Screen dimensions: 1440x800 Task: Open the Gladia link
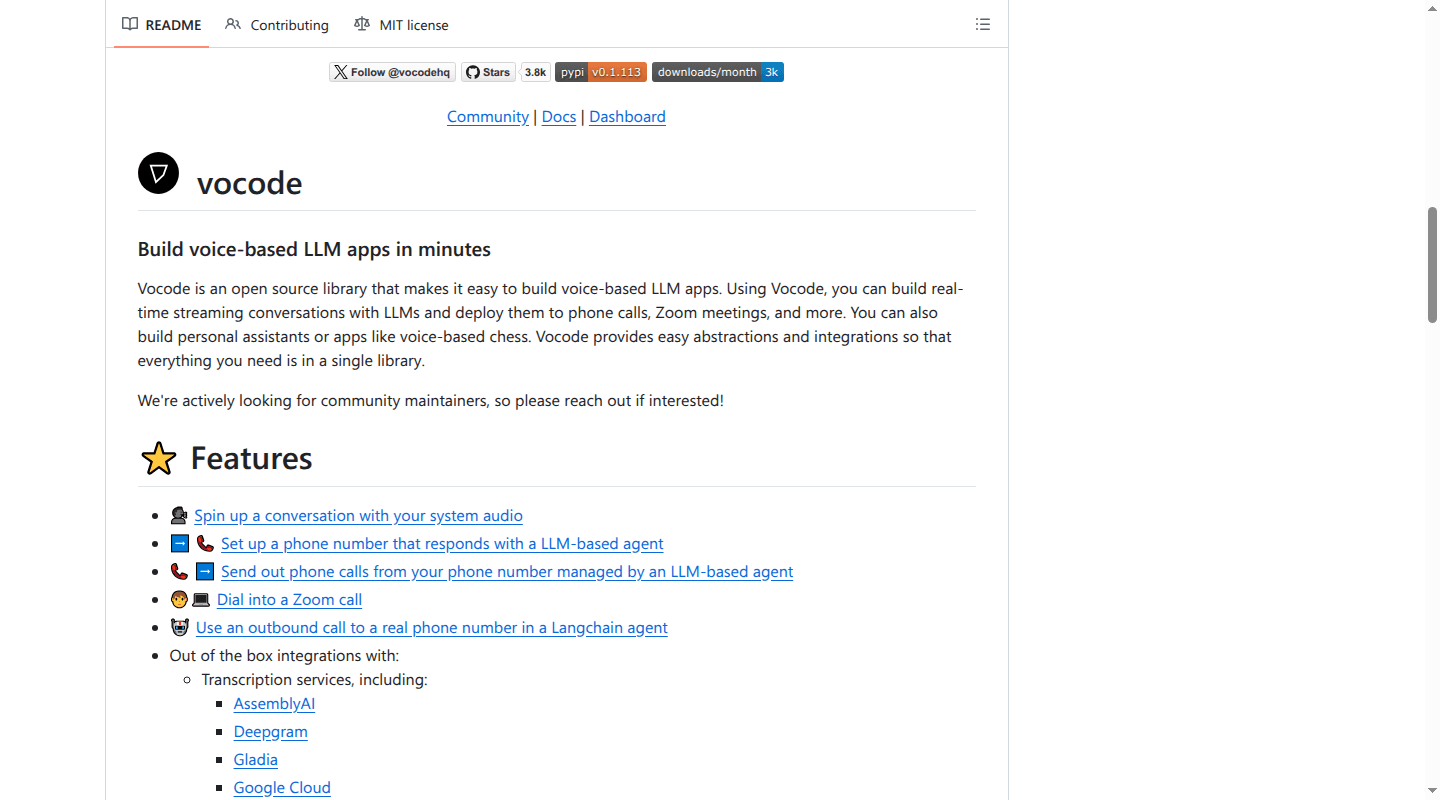pos(256,760)
